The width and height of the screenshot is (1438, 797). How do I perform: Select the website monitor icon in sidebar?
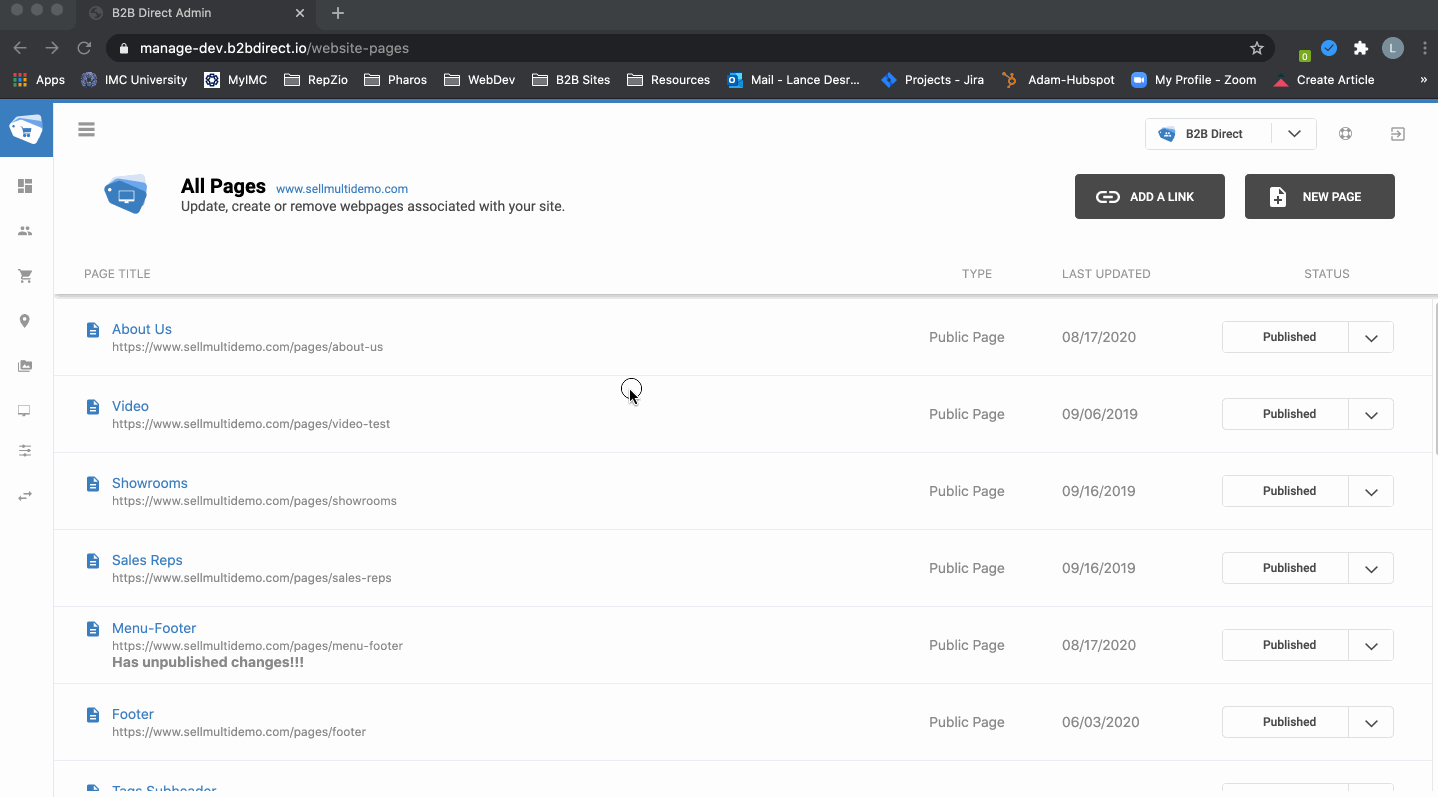point(25,411)
